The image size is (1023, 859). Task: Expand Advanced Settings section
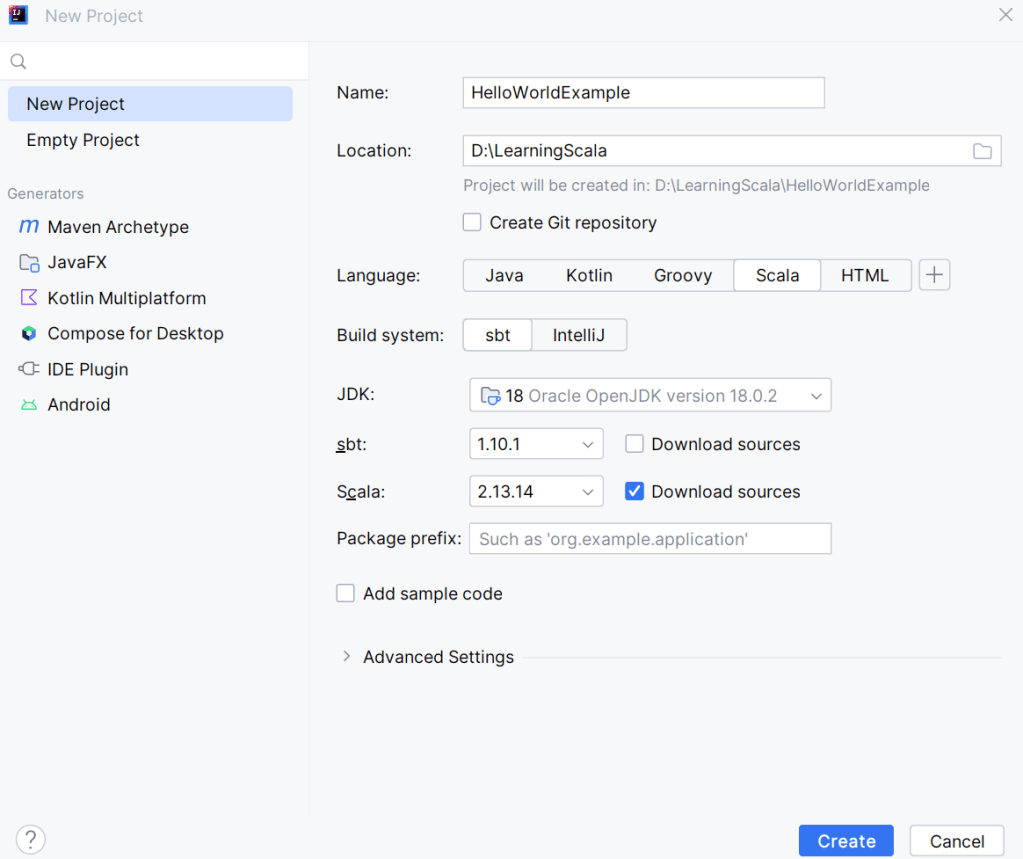point(346,656)
